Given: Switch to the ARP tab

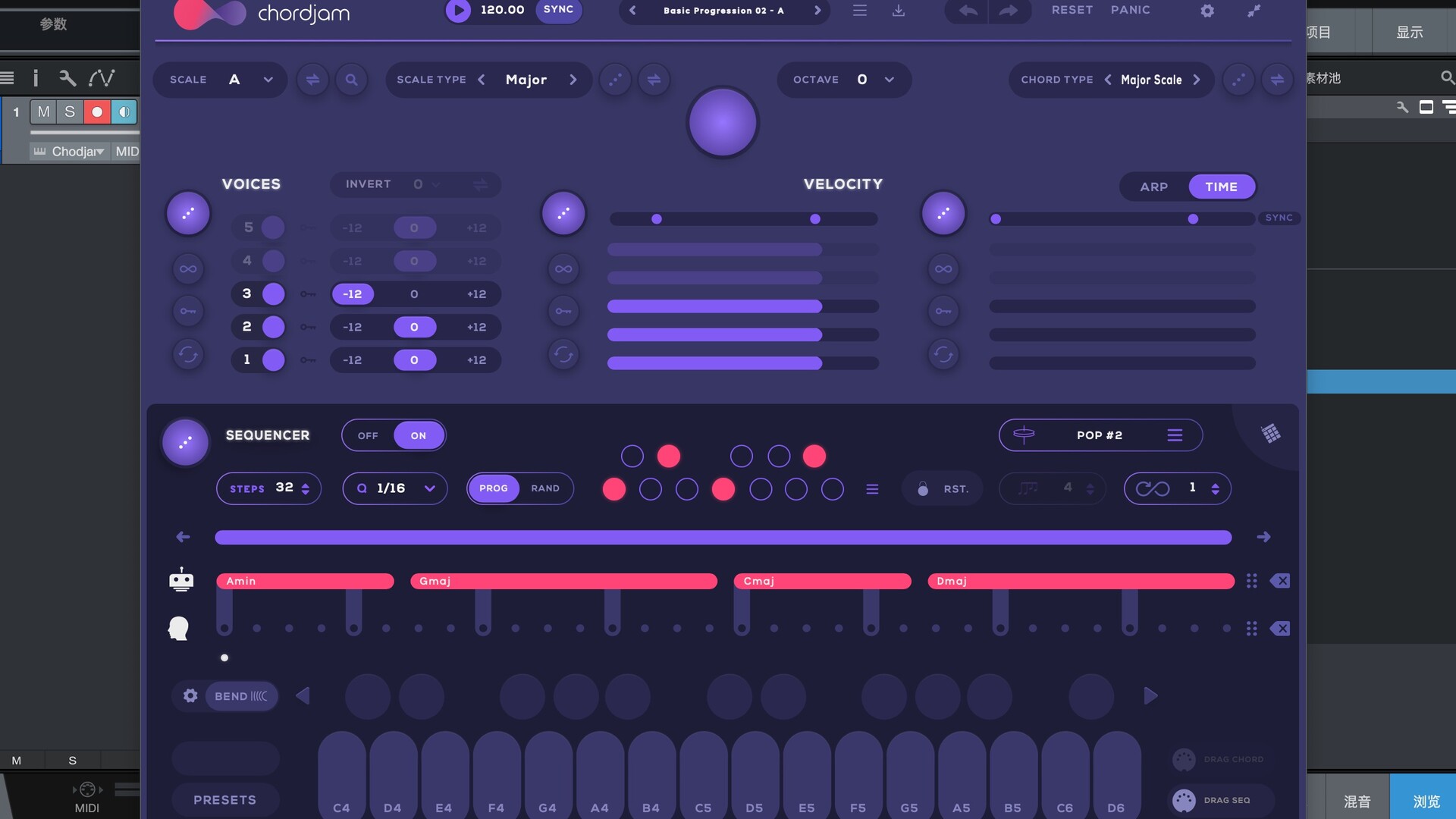Looking at the screenshot, I should 1153,187.
